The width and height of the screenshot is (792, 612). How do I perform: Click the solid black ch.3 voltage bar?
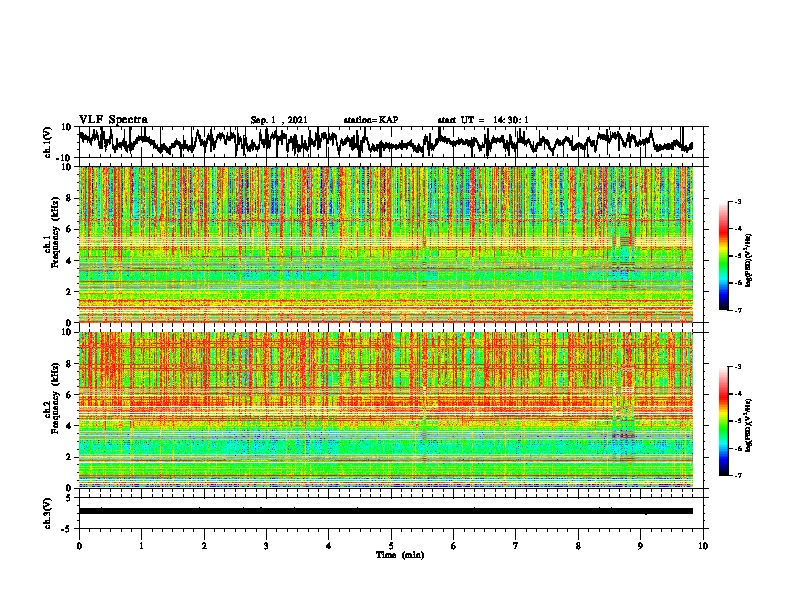pyautogui.click(x=385, y=511)
